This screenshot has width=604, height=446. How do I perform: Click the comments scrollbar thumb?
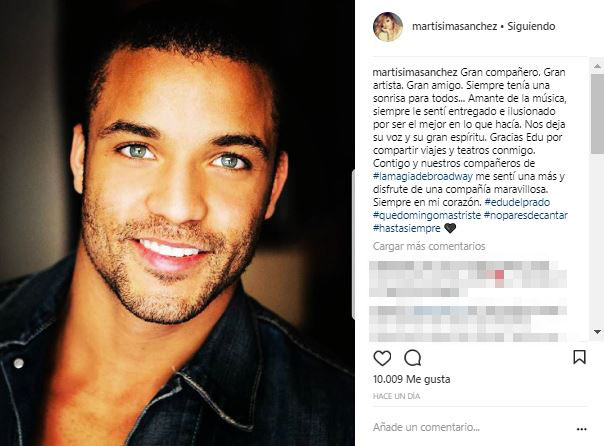point(597,113)
